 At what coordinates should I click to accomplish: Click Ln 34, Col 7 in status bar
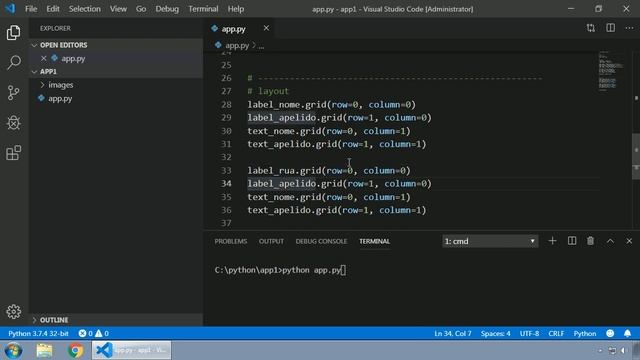453,333
